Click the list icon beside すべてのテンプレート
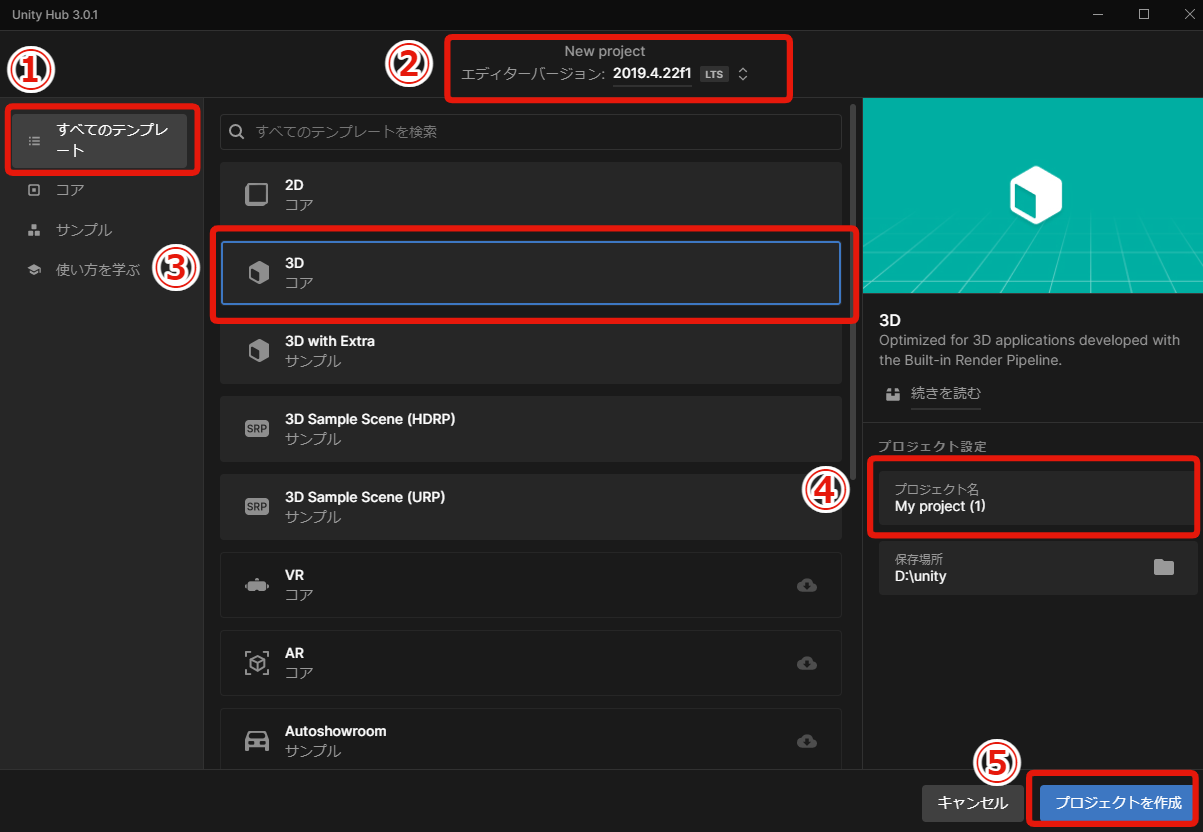 34,141
